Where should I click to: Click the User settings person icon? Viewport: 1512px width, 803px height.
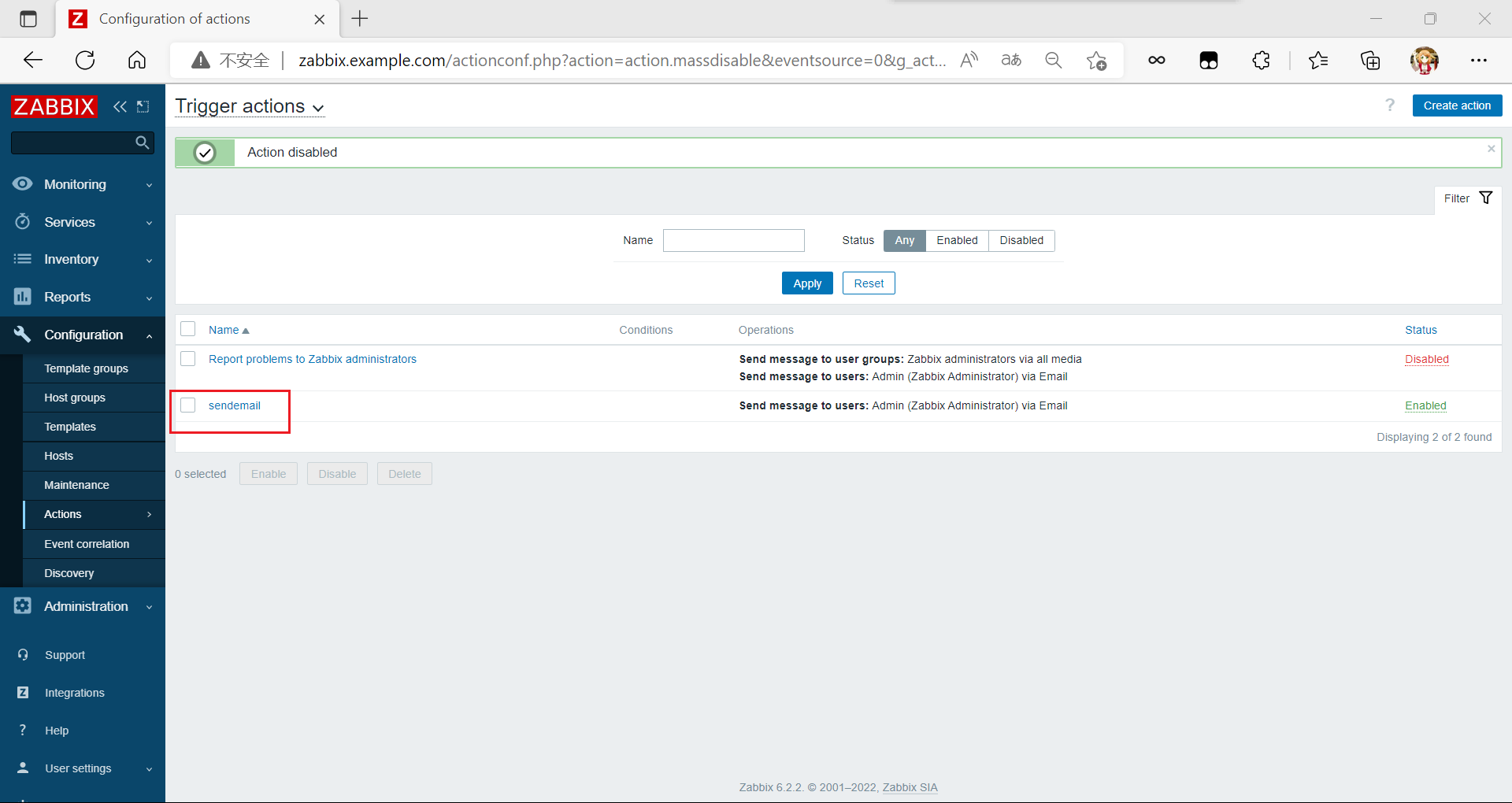pos(23,768)
